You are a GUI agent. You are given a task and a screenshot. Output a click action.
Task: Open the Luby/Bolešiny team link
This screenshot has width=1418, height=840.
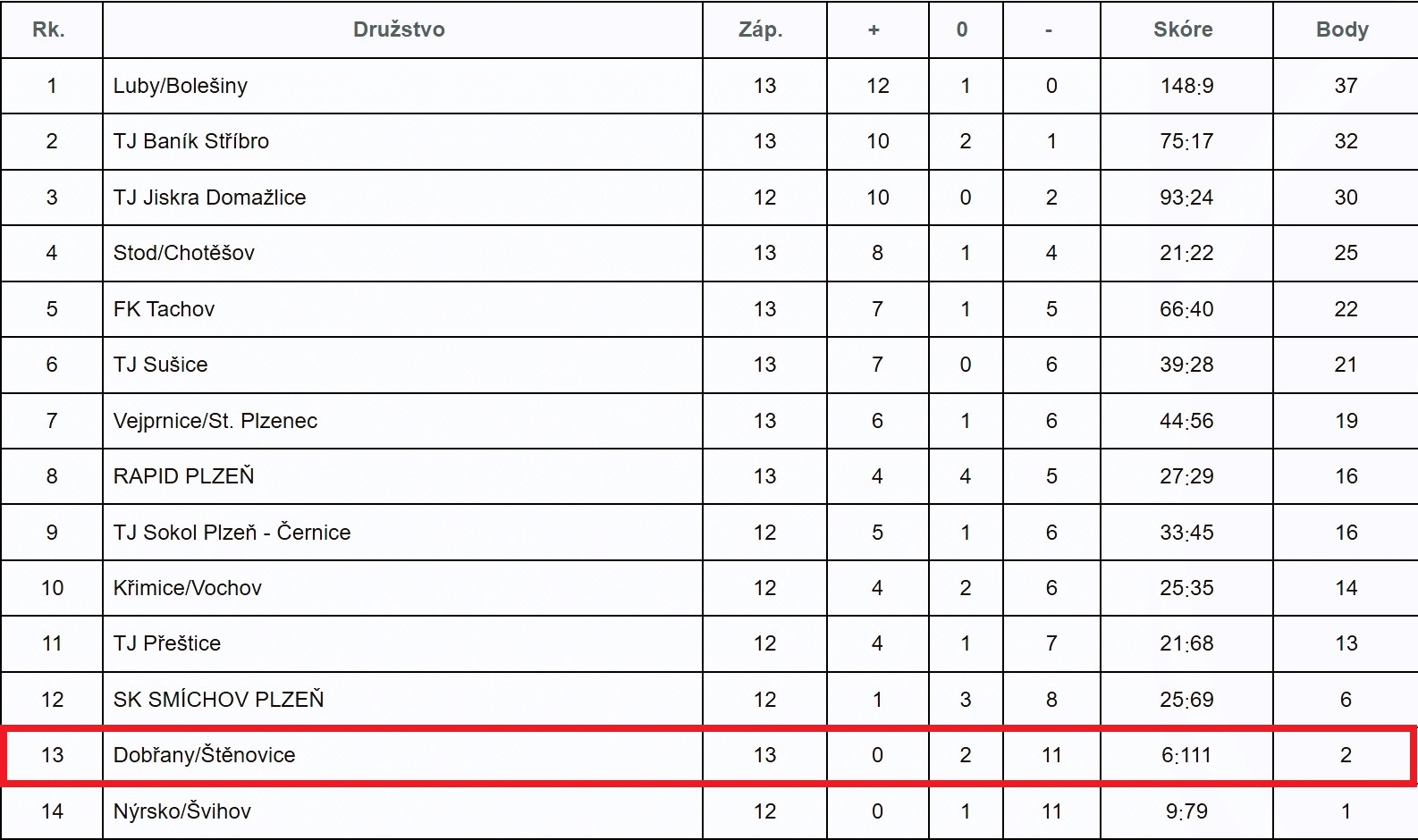pyautogui.click(x=181, y=86)
